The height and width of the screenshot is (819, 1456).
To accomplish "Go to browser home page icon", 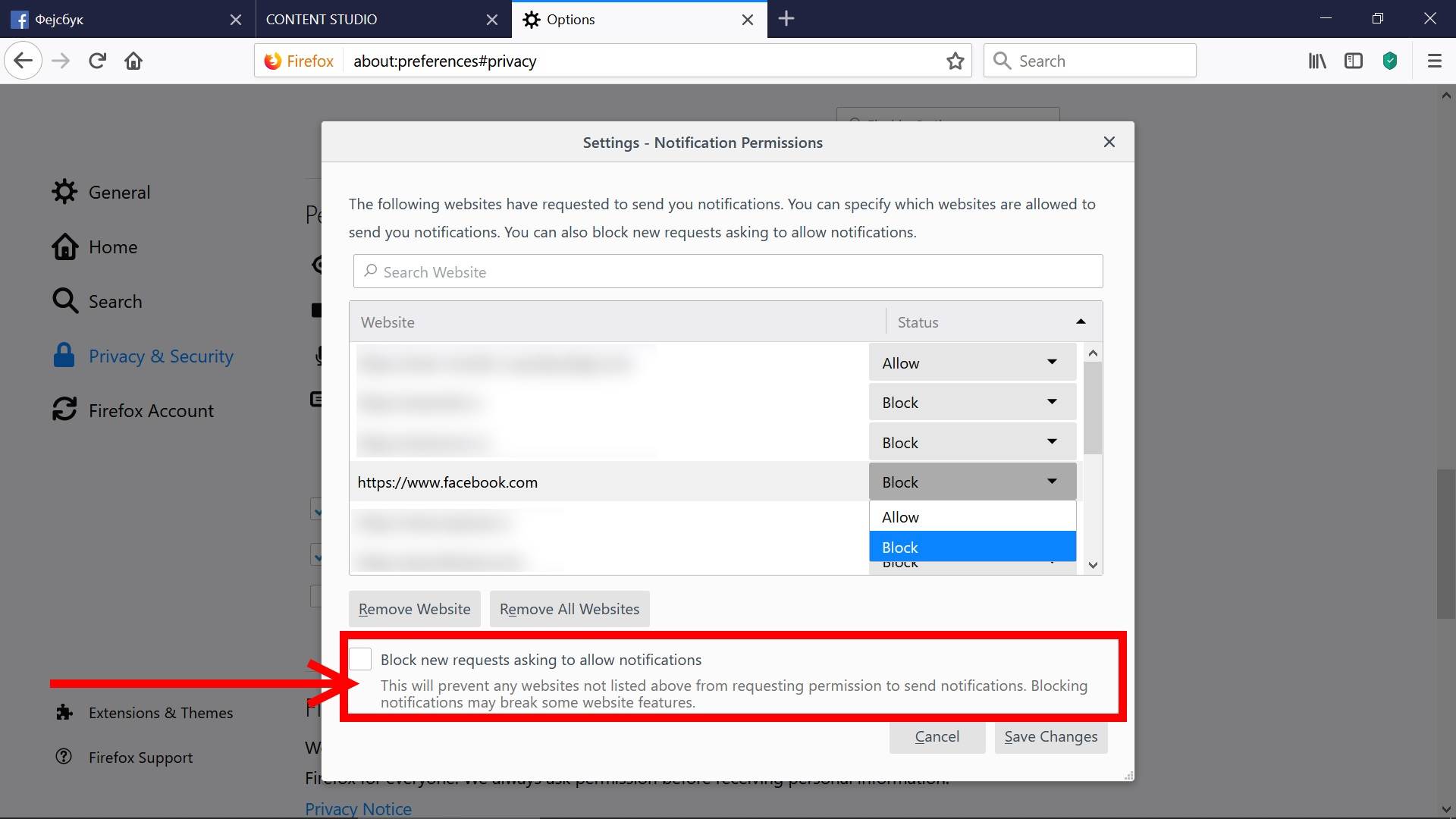I will (x=133, y=61).
